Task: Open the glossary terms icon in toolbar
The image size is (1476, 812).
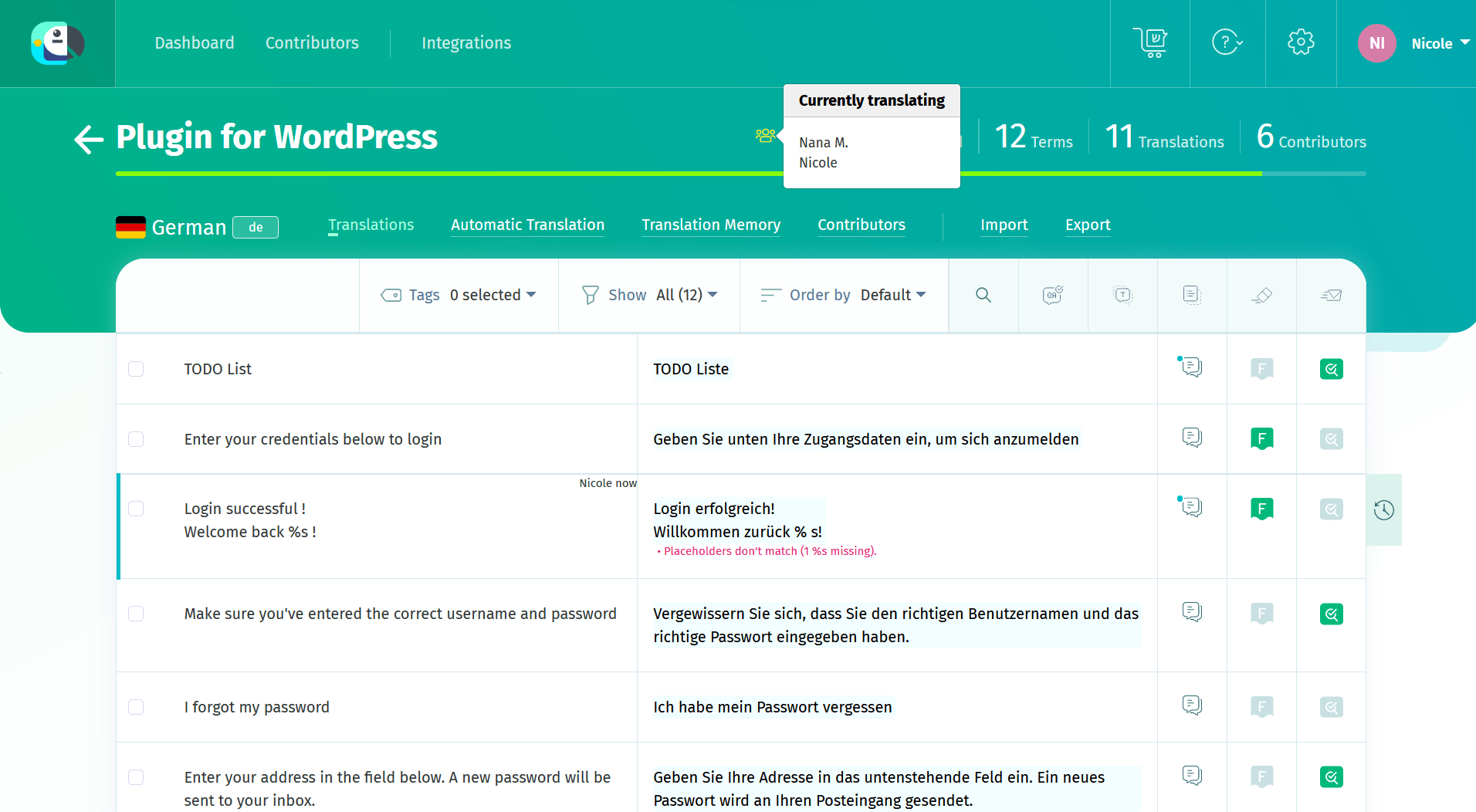Action: [1192, 295]
